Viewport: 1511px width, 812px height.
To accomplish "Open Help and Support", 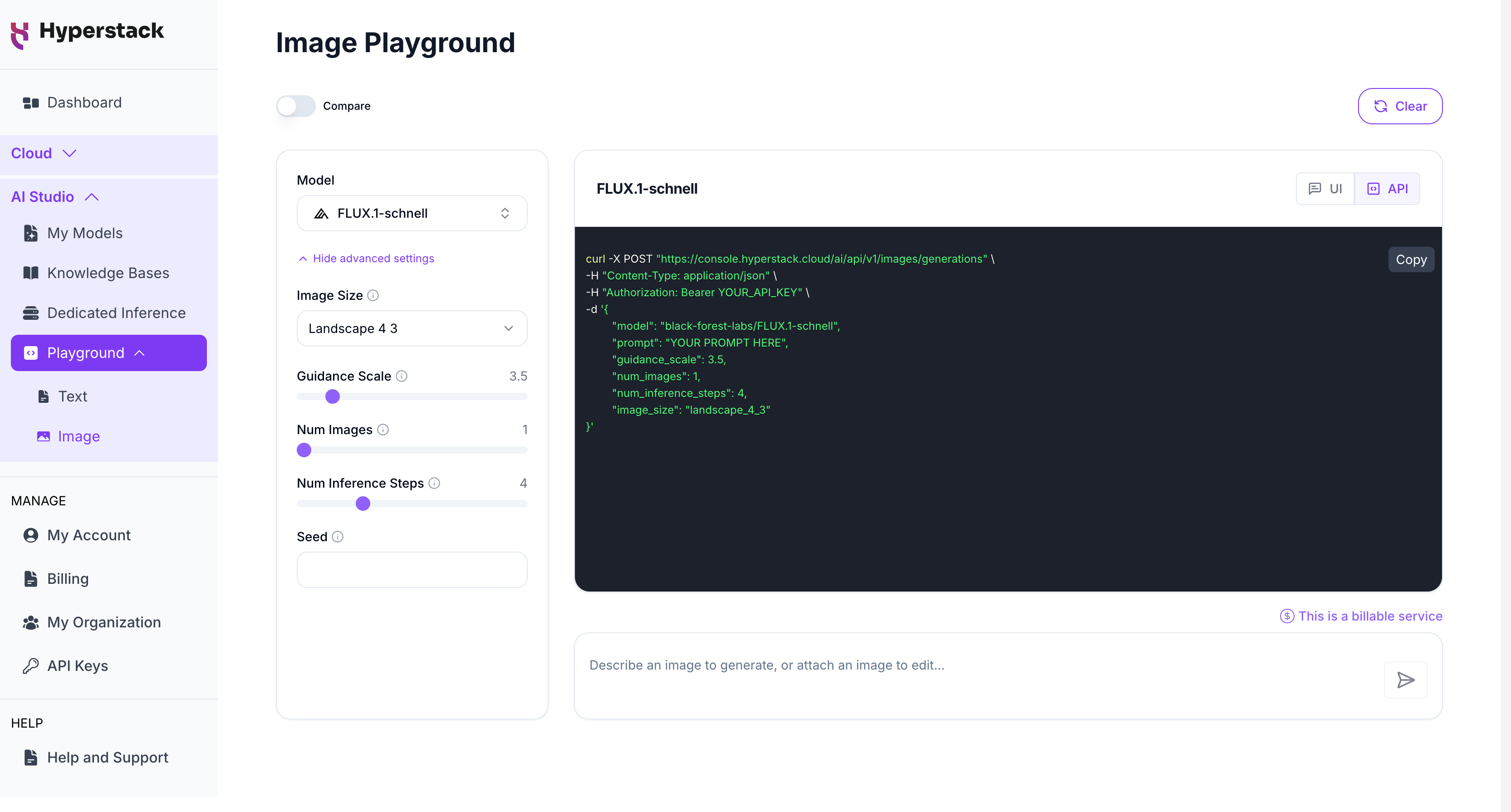I will [108, 758].
